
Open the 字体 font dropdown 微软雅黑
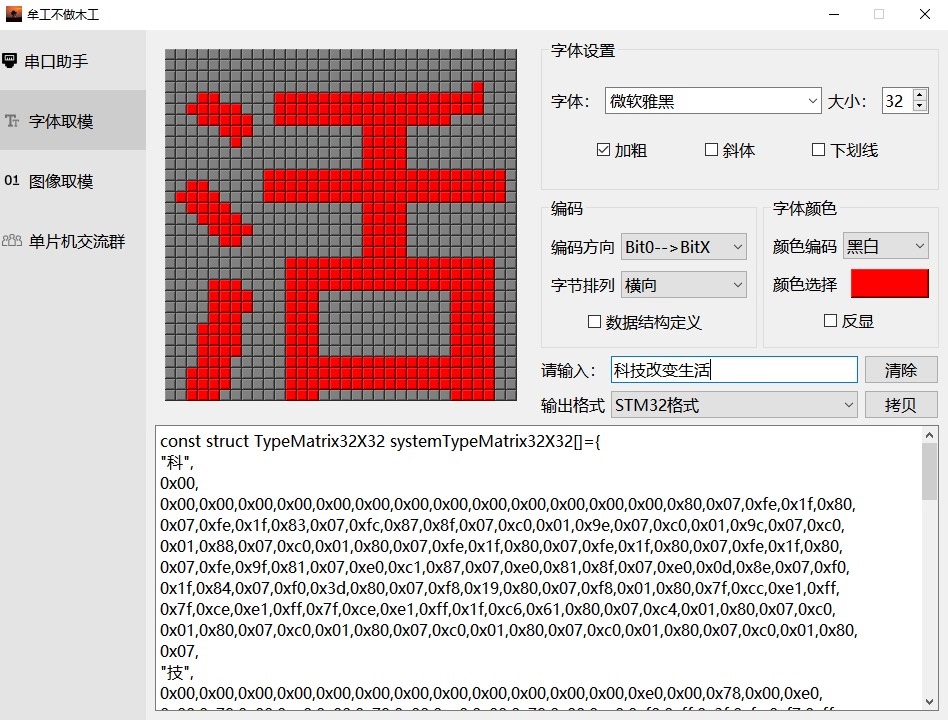click(713, 101)
